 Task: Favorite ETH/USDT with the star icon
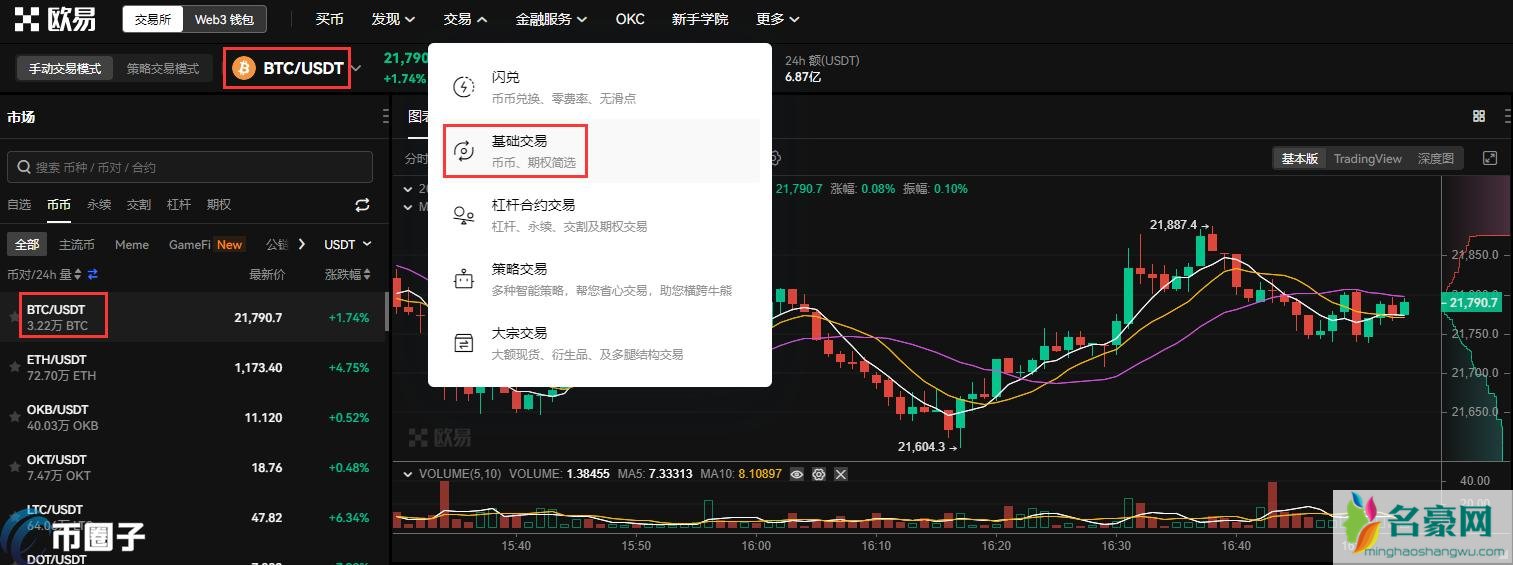[15, 367]
